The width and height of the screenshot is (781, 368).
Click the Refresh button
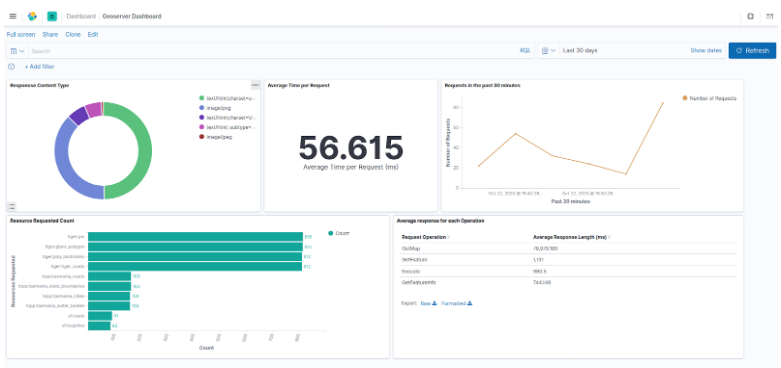click(752, 51)
